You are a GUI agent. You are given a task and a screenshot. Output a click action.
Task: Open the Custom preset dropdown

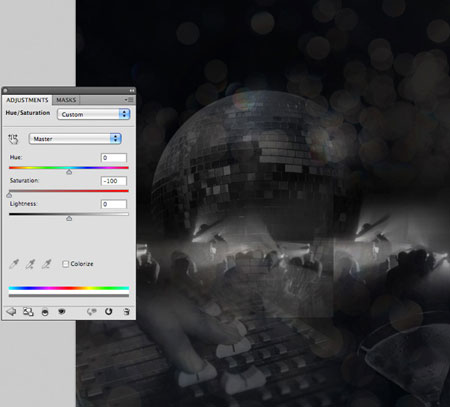(x=93, y=114)
